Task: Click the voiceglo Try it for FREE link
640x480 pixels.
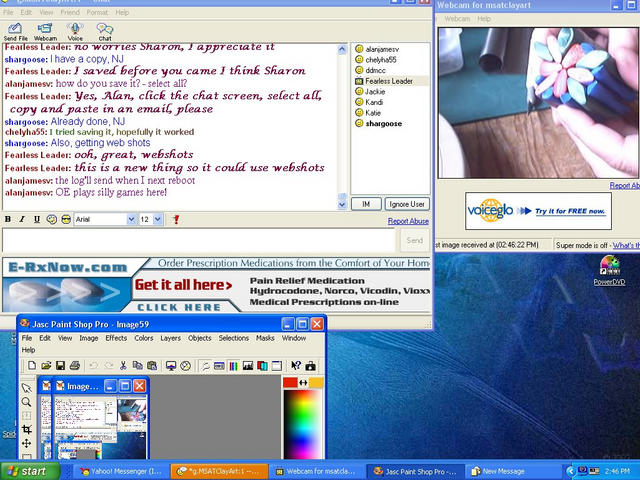Action: [570, 211]
